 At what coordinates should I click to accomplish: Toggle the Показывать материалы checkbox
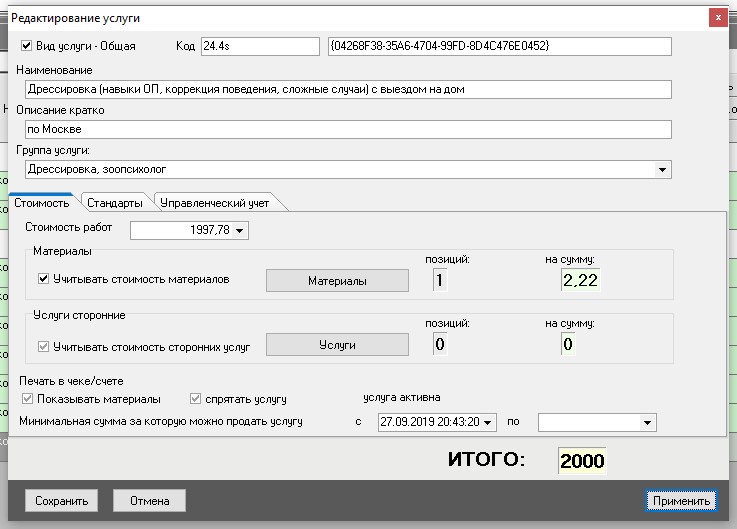[x=27, y=399]
